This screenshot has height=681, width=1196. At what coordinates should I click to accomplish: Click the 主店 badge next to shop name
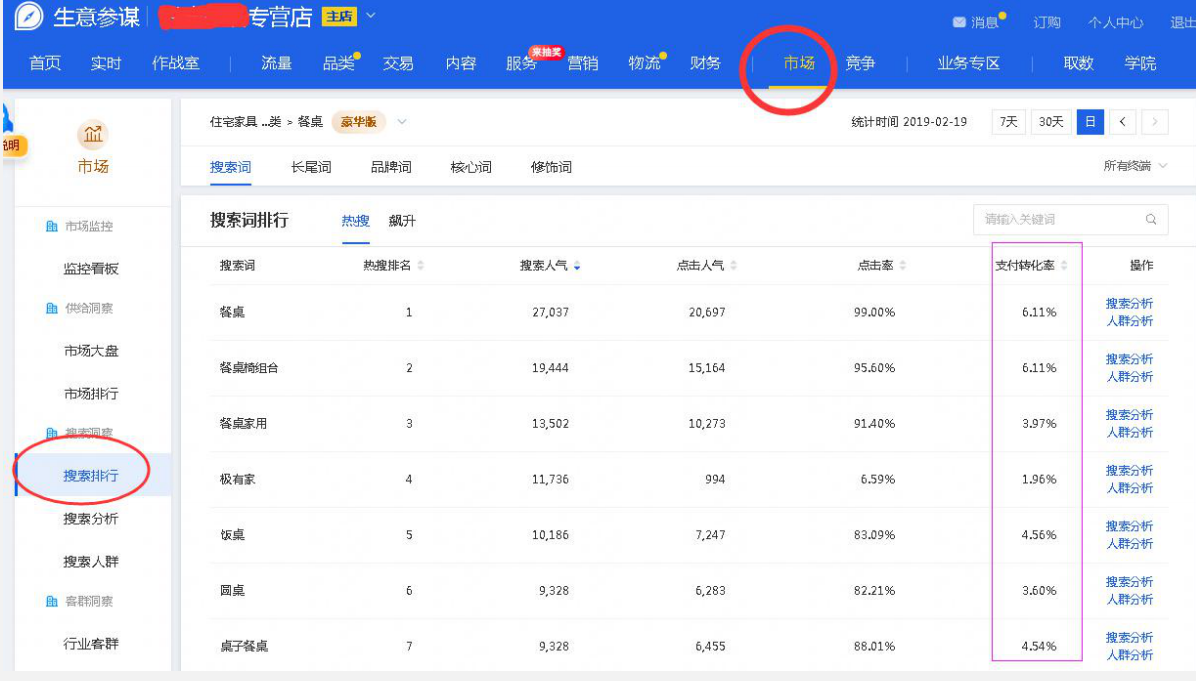[x=339, y=16]
